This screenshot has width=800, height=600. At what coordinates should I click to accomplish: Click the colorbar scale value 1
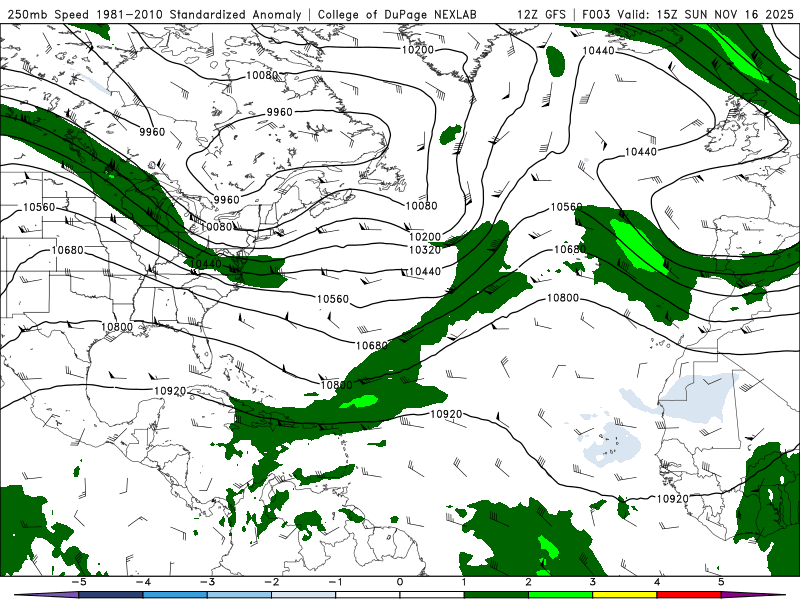[x=464, y=582]
